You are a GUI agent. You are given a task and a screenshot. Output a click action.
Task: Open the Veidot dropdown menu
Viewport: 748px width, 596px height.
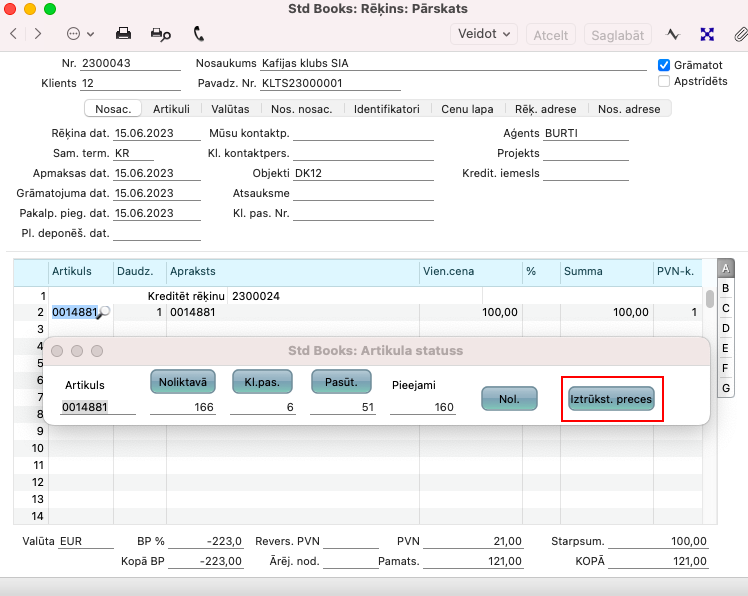pos(484,33)
